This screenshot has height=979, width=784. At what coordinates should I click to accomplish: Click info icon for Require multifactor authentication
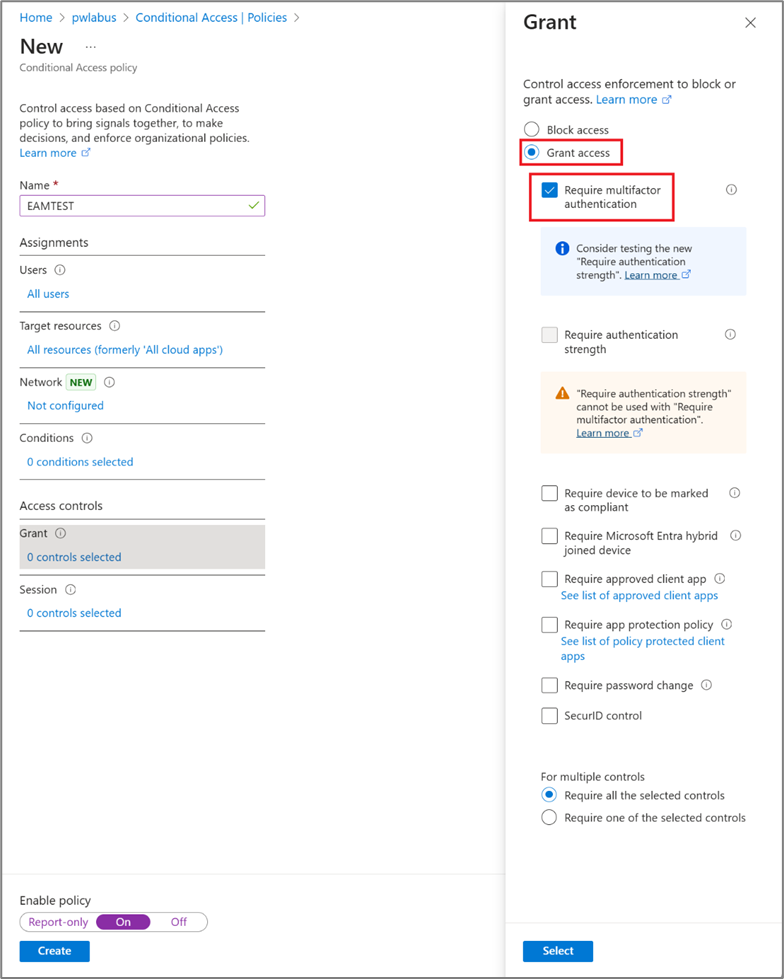731,190
